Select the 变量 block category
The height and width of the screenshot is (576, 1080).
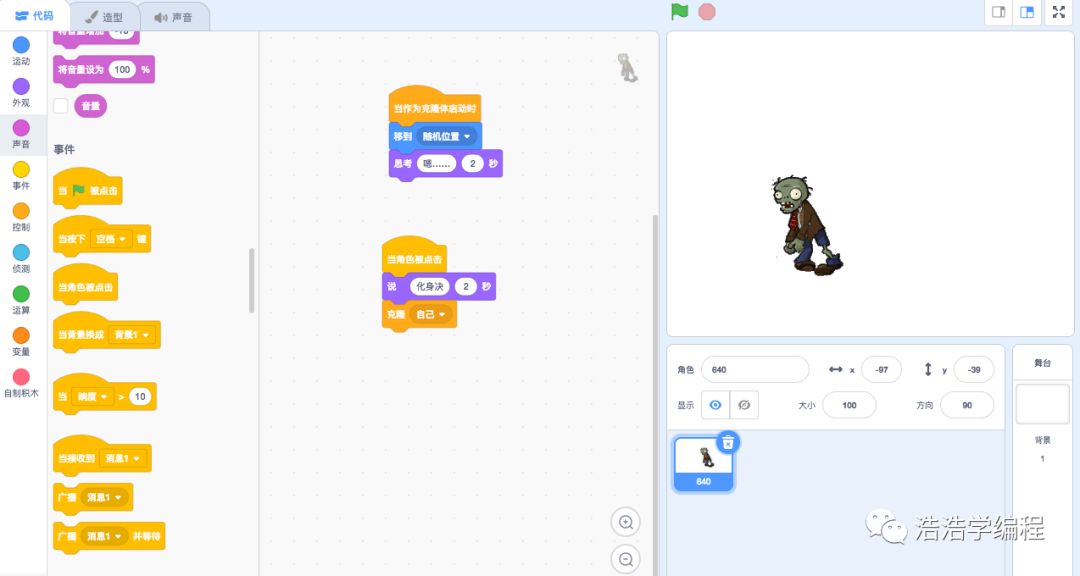(x=21, y=342)
